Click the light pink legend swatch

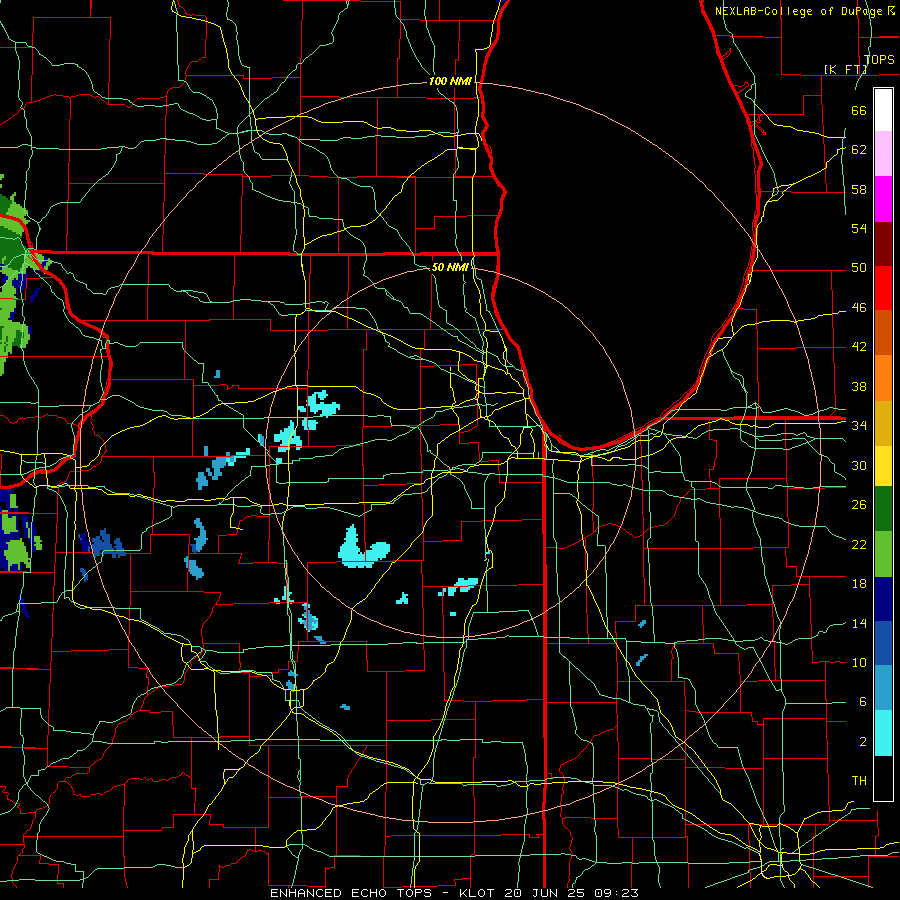[x=883, y=154]
